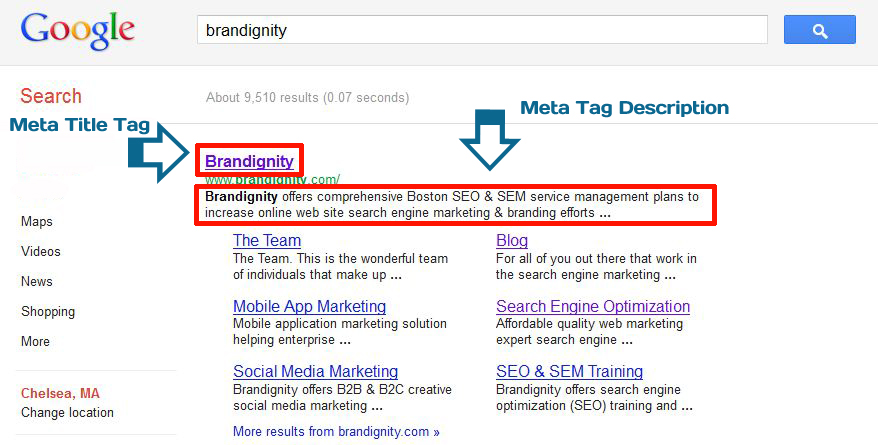
Task: Open the Social Media Marketing sitelink
Action: 315,372
